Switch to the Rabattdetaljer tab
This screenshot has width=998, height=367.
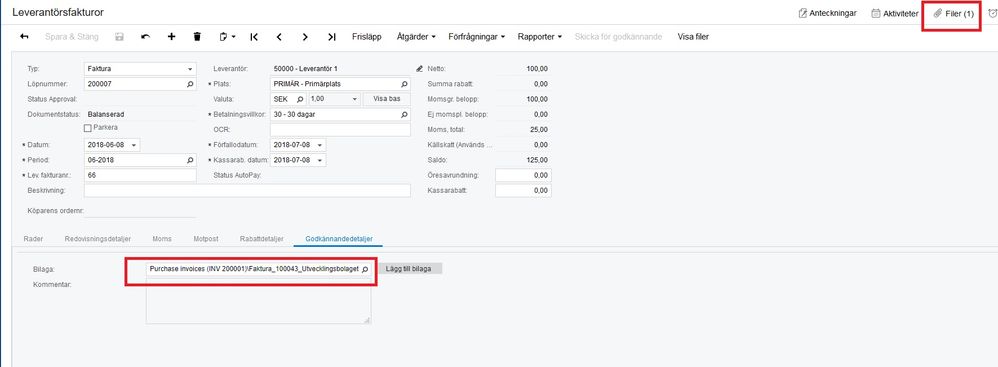(x=262, y=239)
